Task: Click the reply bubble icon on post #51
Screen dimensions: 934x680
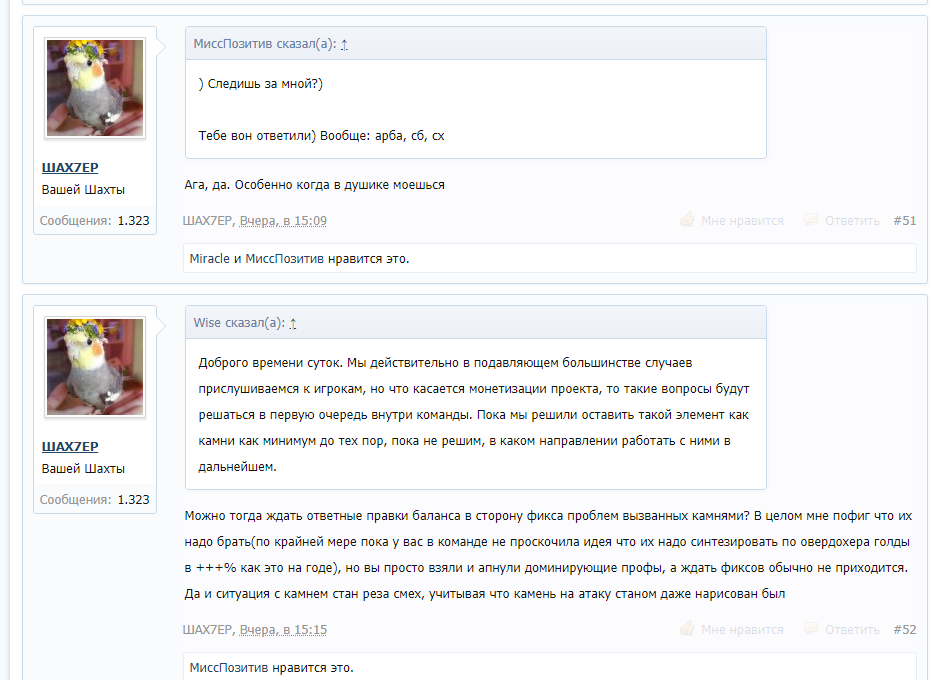Action: coord(811,220)
